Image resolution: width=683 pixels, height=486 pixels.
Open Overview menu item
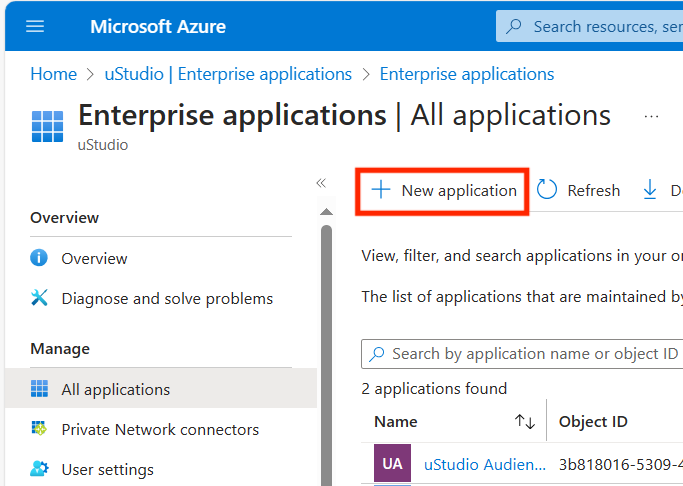(x=161, y=258)
